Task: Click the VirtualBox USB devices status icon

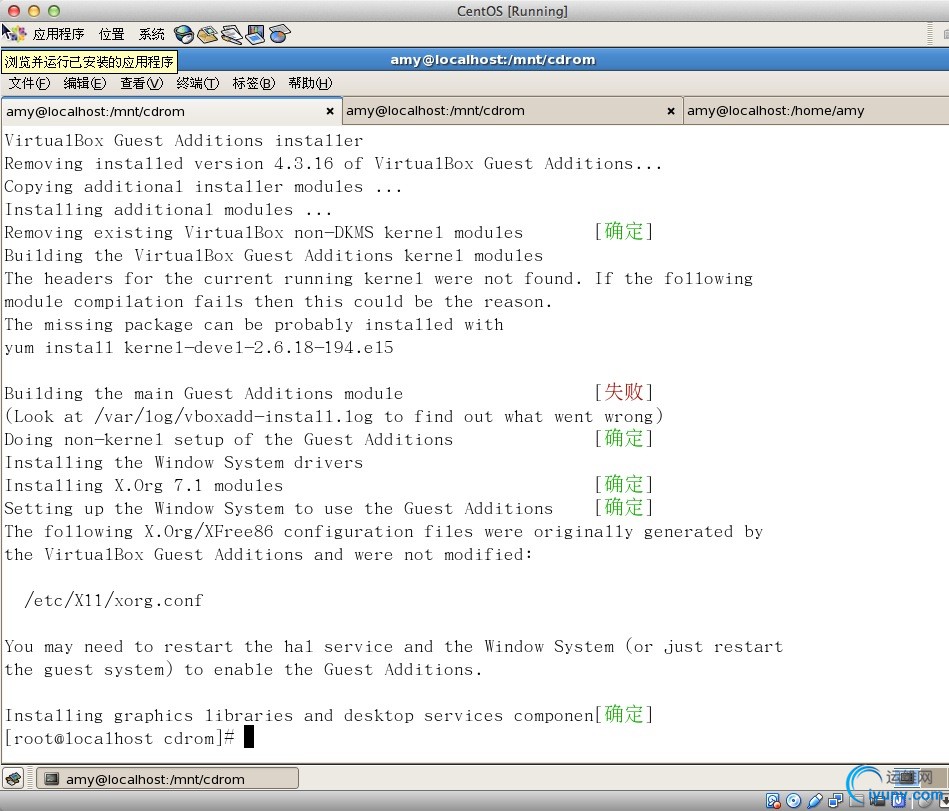Action: pos(815,801)
